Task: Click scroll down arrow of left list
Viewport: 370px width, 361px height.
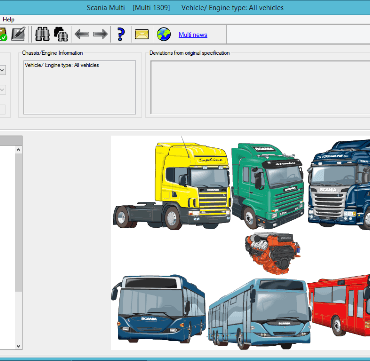Action: 19,346
